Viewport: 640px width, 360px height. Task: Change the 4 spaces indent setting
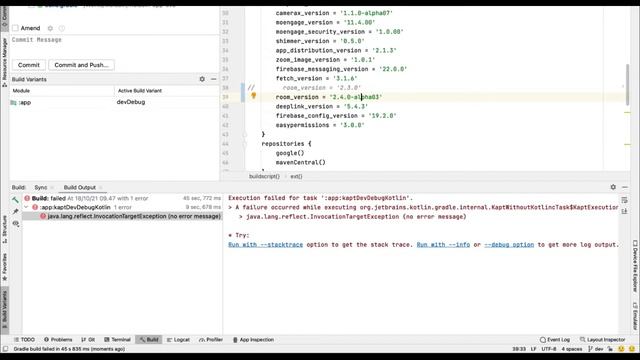click(x=572, y=349)
